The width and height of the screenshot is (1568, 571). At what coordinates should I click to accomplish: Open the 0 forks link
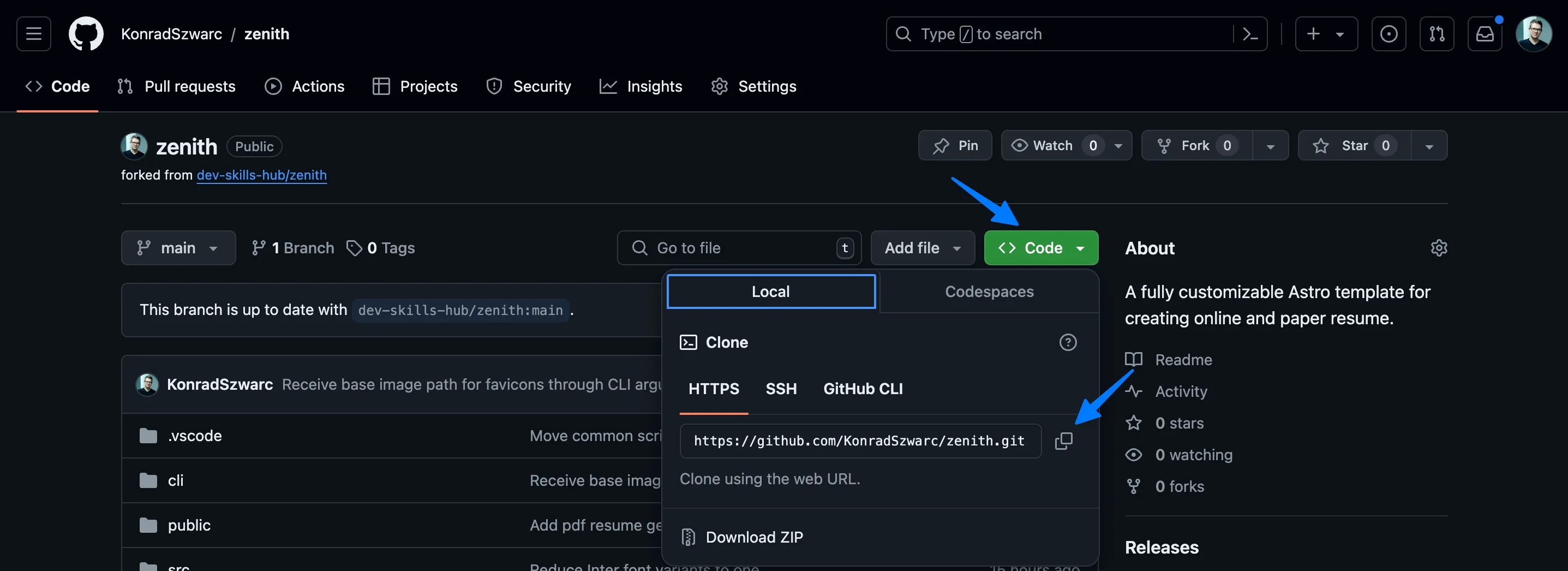[1165, 486]
